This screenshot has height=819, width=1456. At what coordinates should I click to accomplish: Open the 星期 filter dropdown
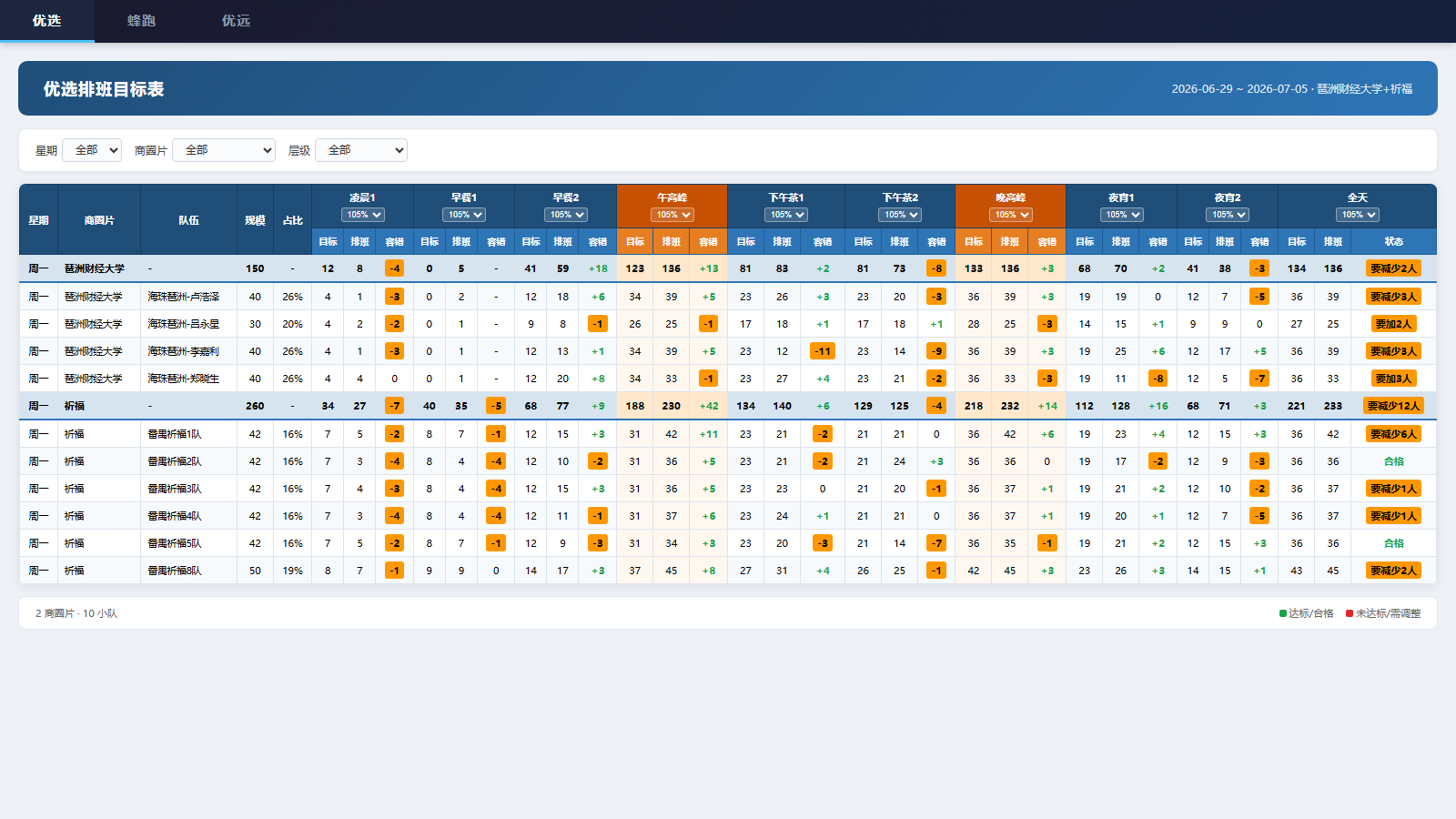(x=92, y=150)
